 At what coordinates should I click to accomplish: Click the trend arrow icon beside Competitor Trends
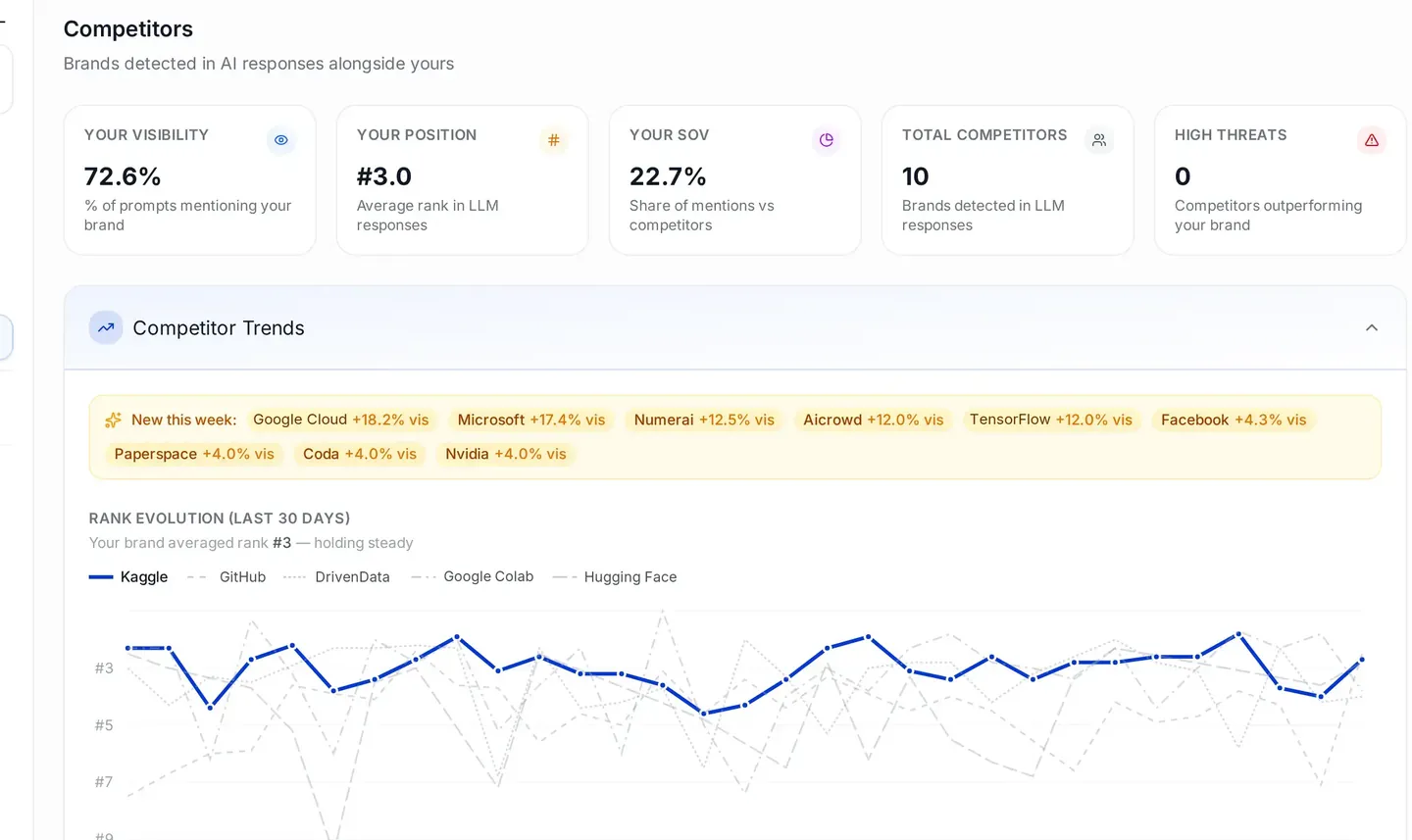click(106, 327)
